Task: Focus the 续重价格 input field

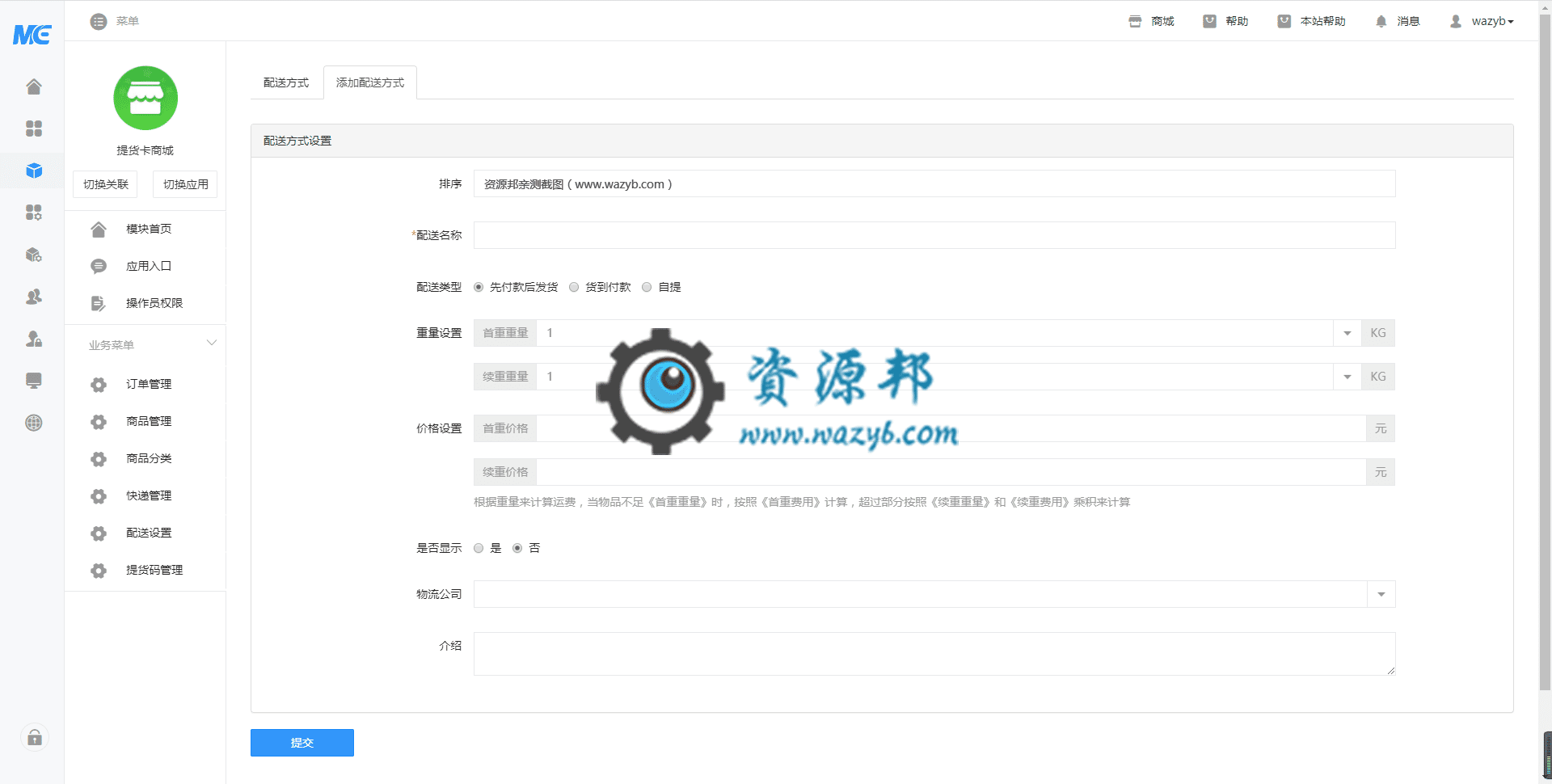Action: coord(951,472)
